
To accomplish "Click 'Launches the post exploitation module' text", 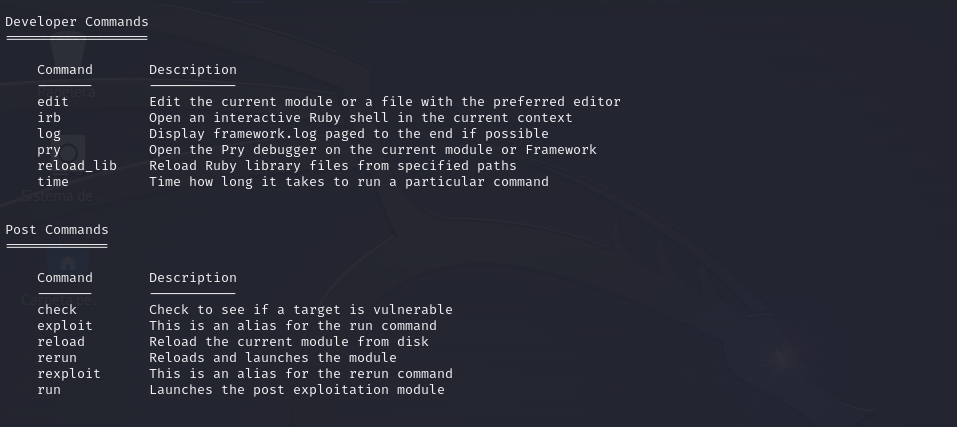I will [297, 390].
